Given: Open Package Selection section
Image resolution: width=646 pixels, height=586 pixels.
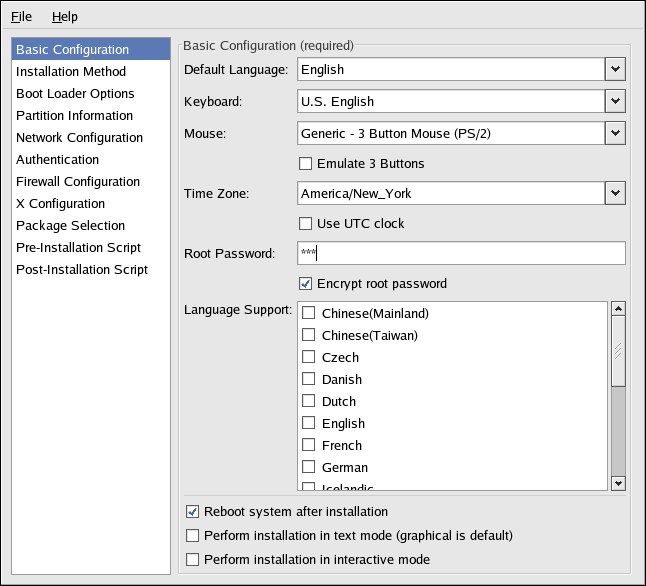Looking at the screenshot, I should pyautogui.click(x=70, y=226).
